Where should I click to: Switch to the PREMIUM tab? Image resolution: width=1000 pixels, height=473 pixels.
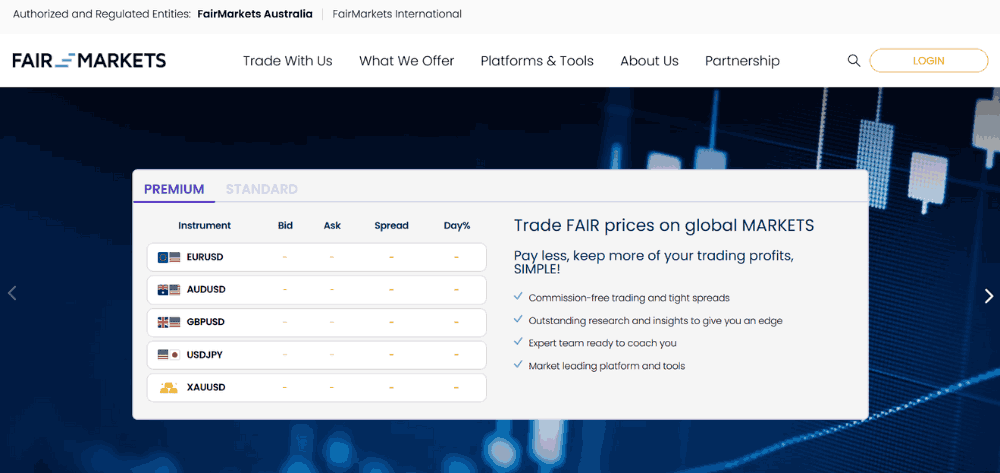[x=174, y=189]
